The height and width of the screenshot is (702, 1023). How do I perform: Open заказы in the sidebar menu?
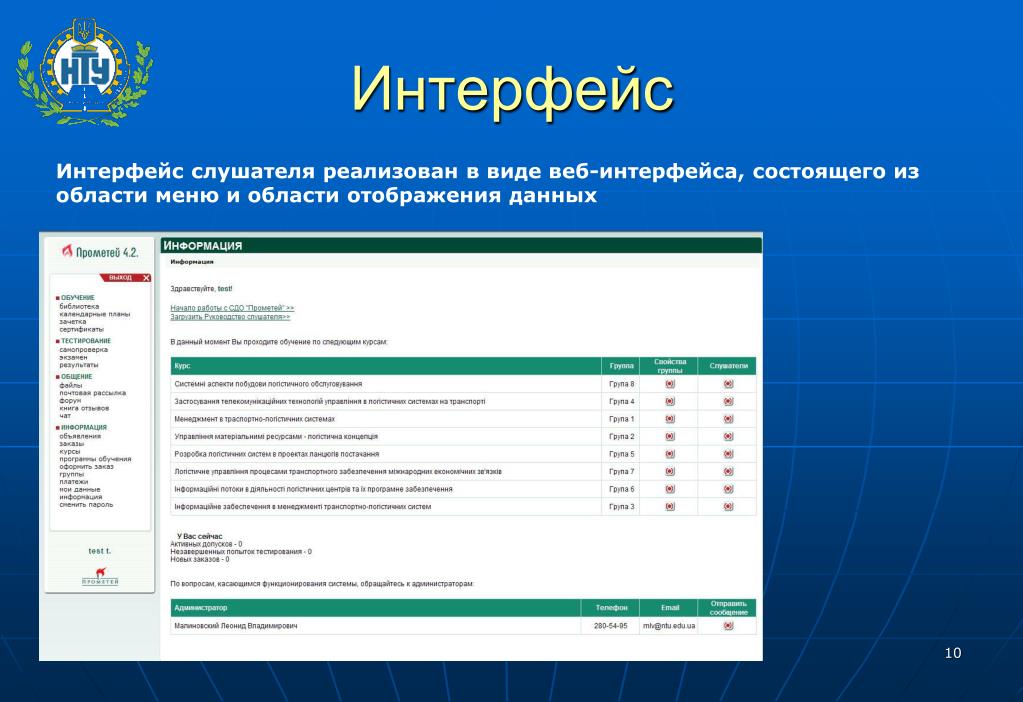pyautogui.click(x=71, y=444)
